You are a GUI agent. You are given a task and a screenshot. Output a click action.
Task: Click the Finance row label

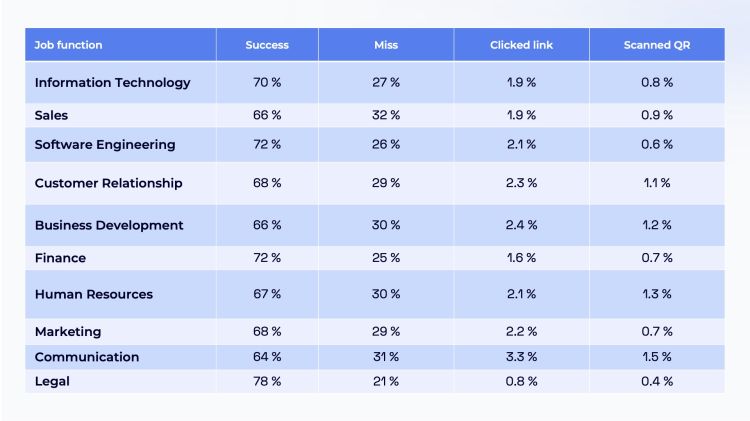(60, 258)
